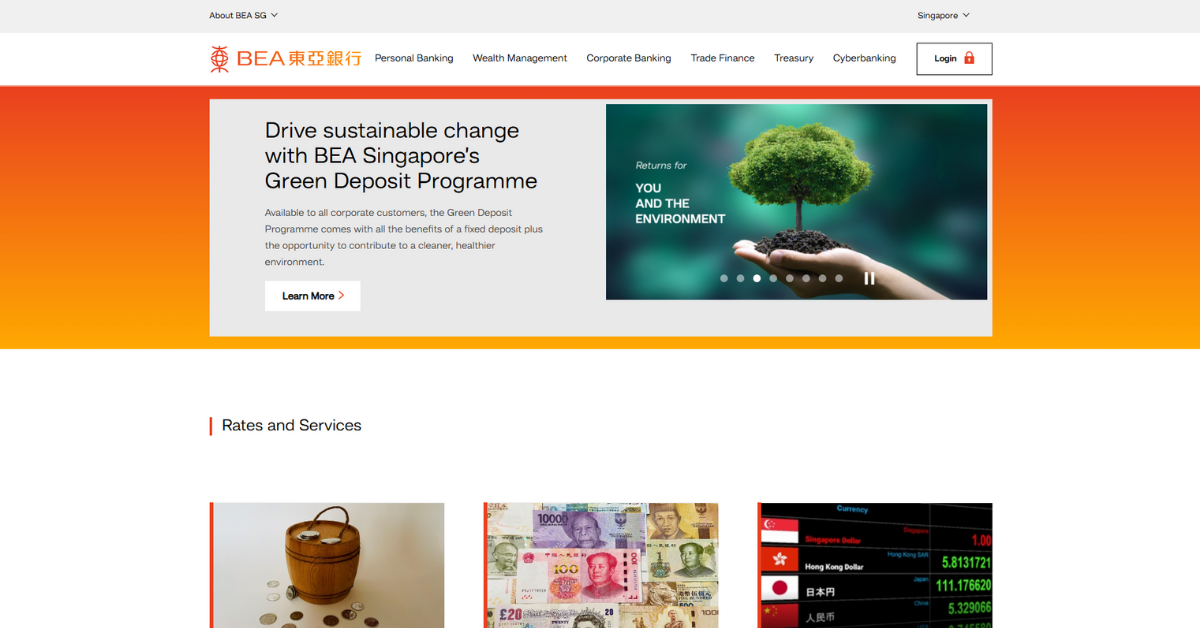Open the foreign banknotes thumbnail

click(x=601, y=565)
